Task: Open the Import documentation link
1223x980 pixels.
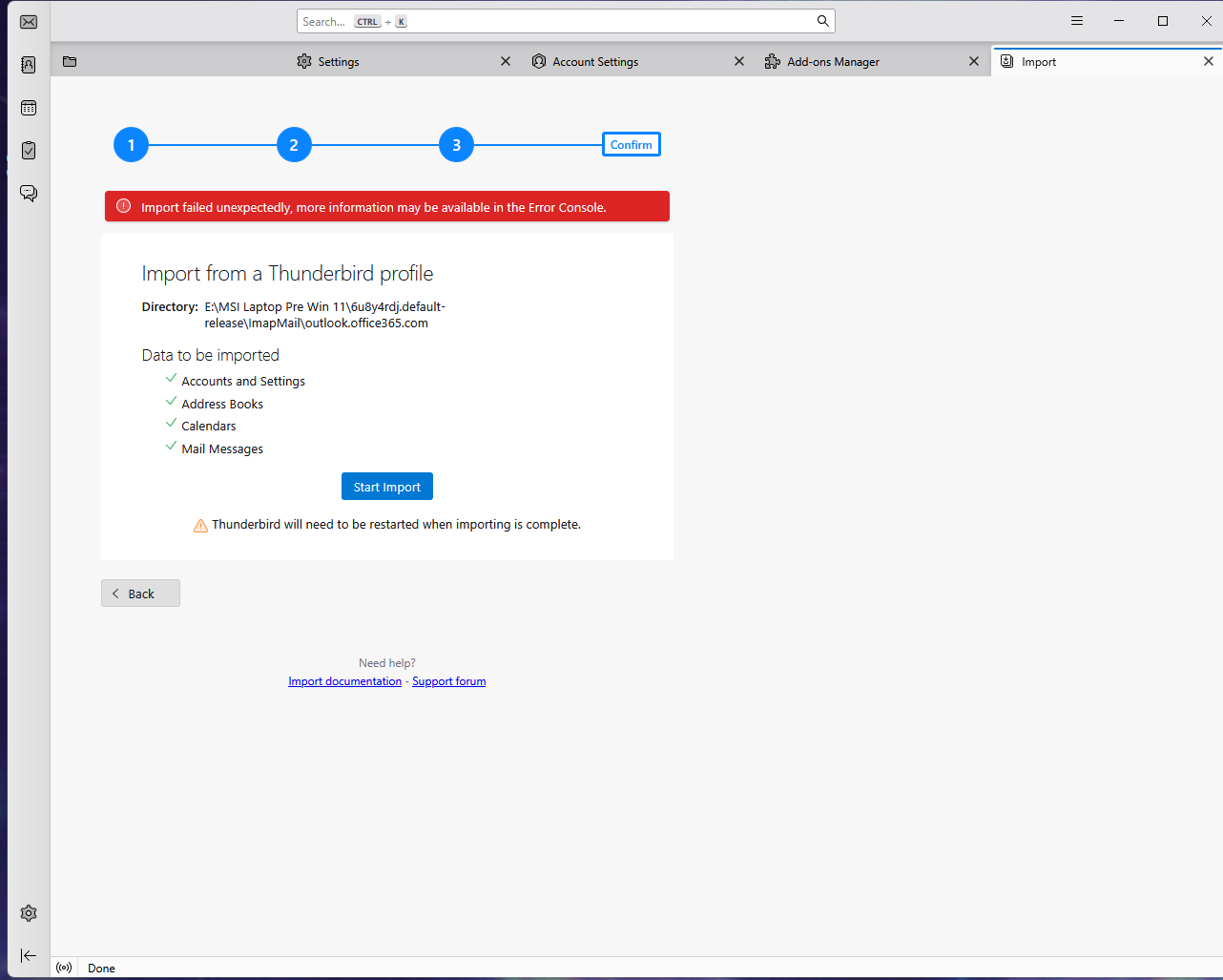Action: [x=345, y=681]
